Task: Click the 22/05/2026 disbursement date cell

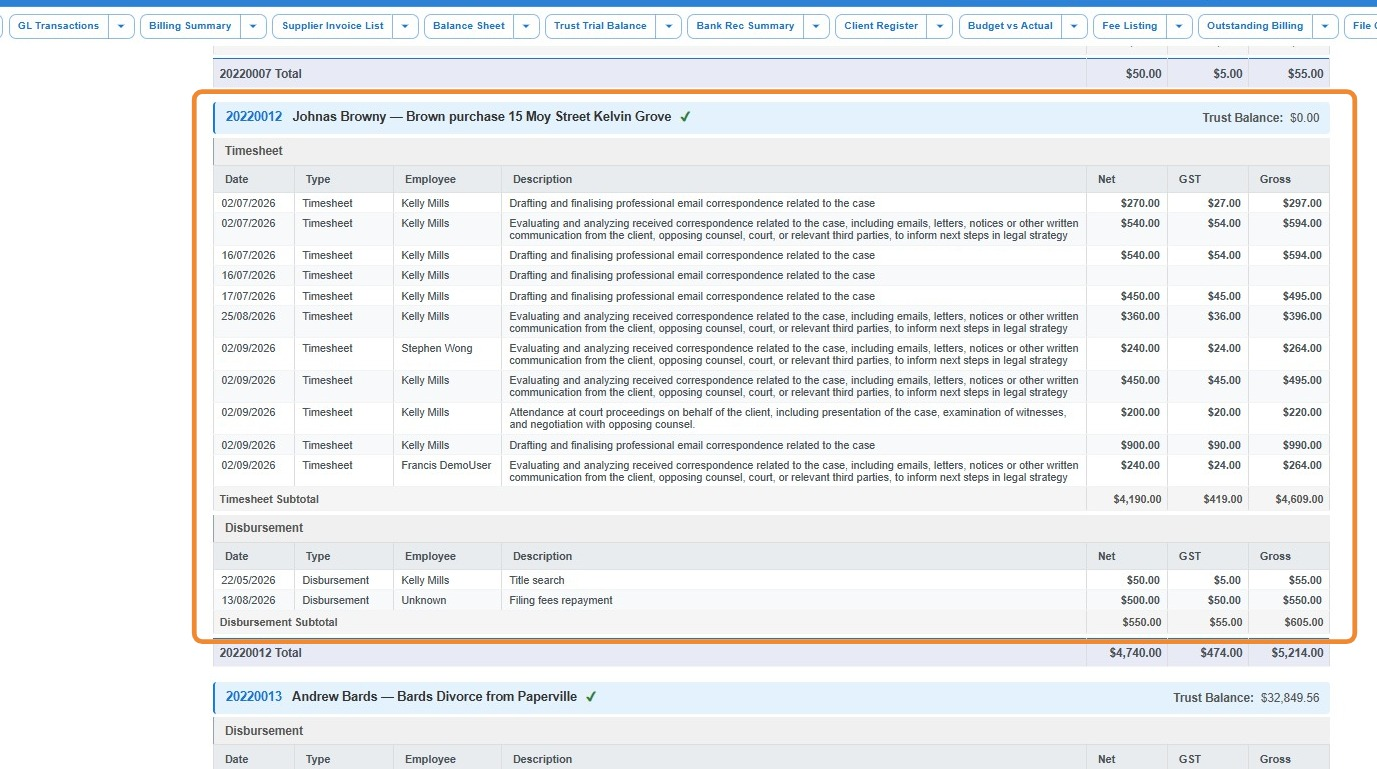Action: pyautogui.click(x=254, y=580)
